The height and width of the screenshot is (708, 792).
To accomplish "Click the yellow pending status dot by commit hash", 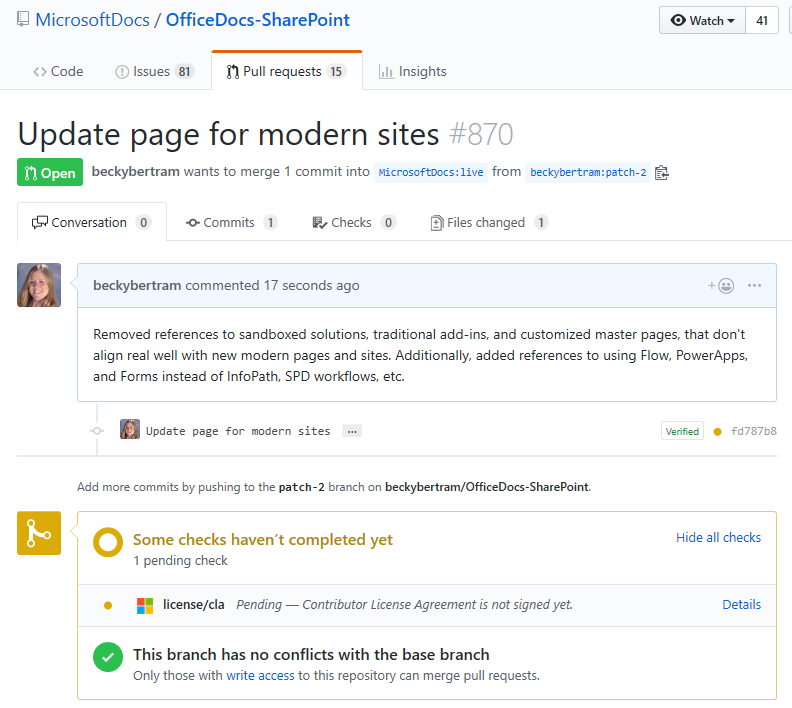I will (717, 432).
